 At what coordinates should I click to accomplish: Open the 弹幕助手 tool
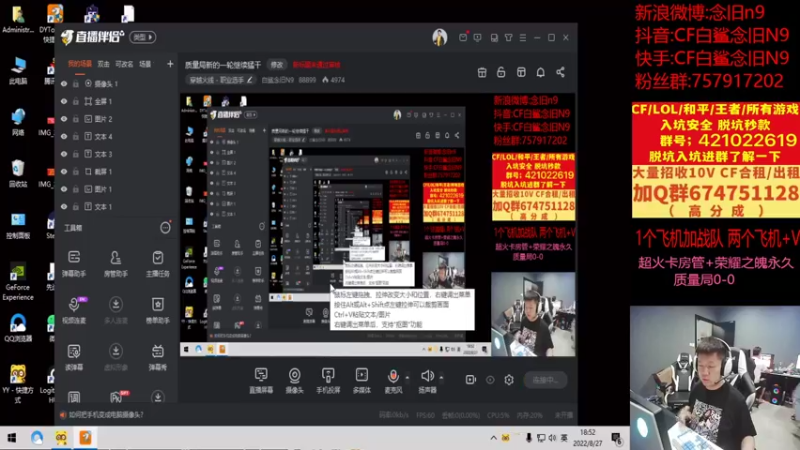point(74,263)
